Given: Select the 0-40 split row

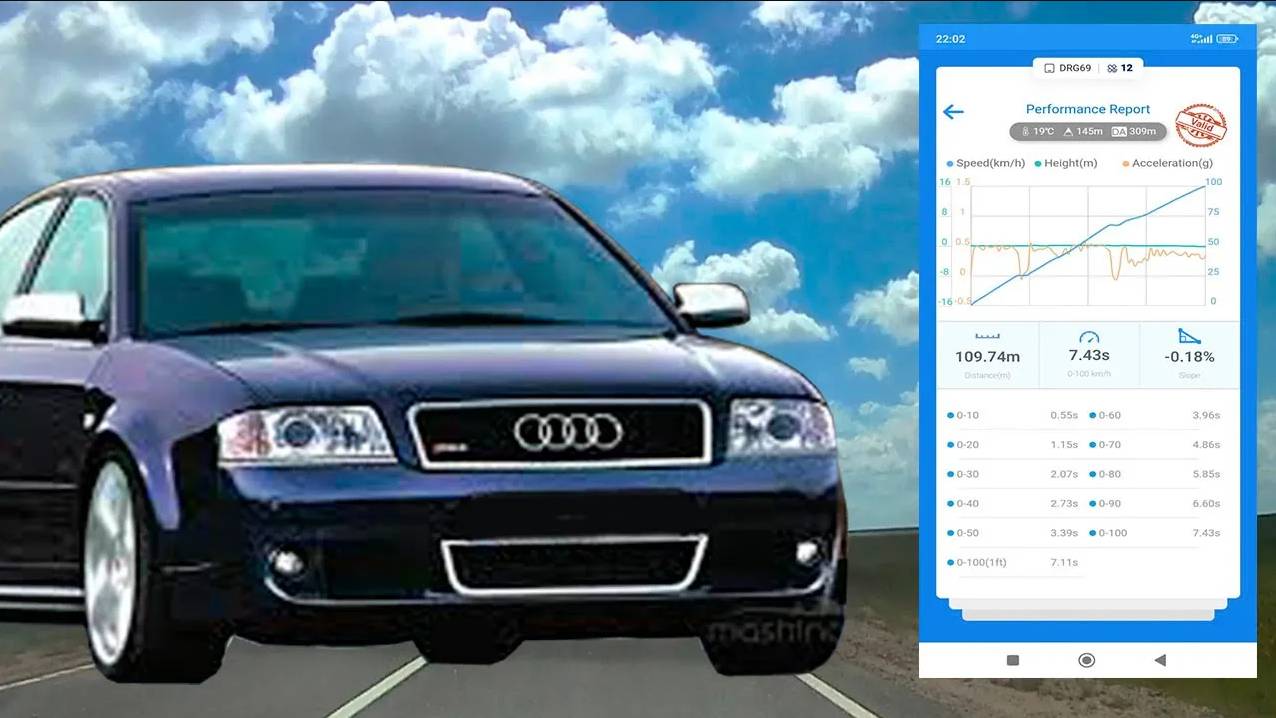Looking at the screenshot, I should click(x=1012, y=503).
